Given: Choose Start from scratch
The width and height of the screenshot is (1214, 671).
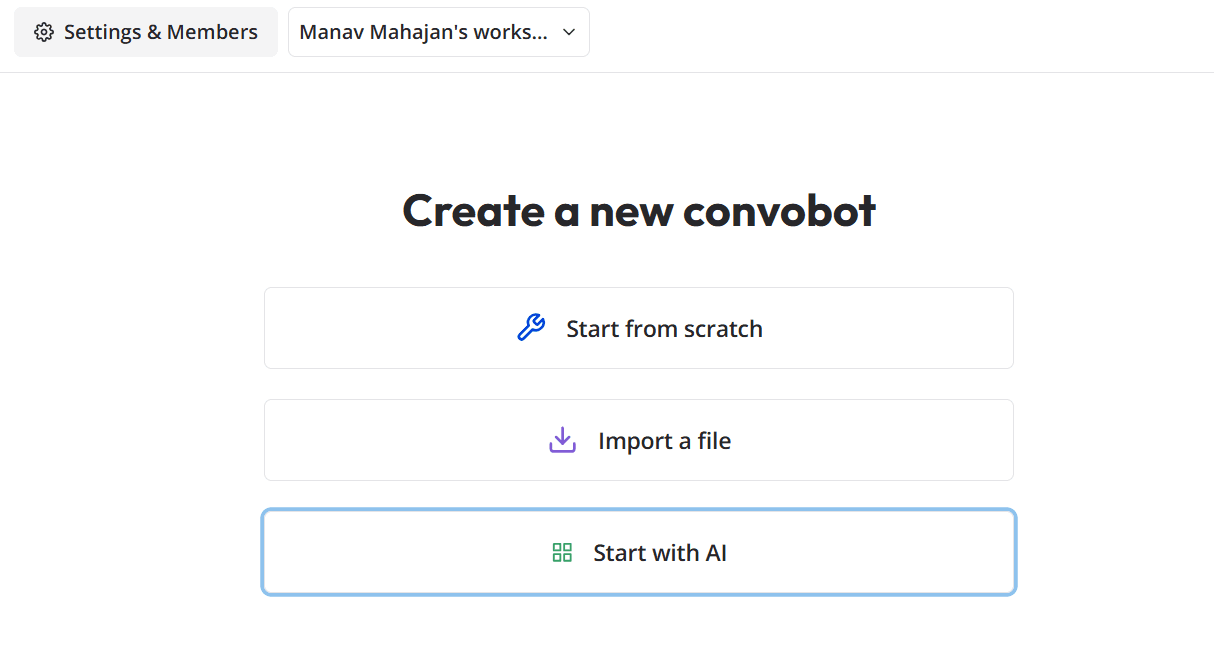Looking at the screenshot, I should point(638,328).
